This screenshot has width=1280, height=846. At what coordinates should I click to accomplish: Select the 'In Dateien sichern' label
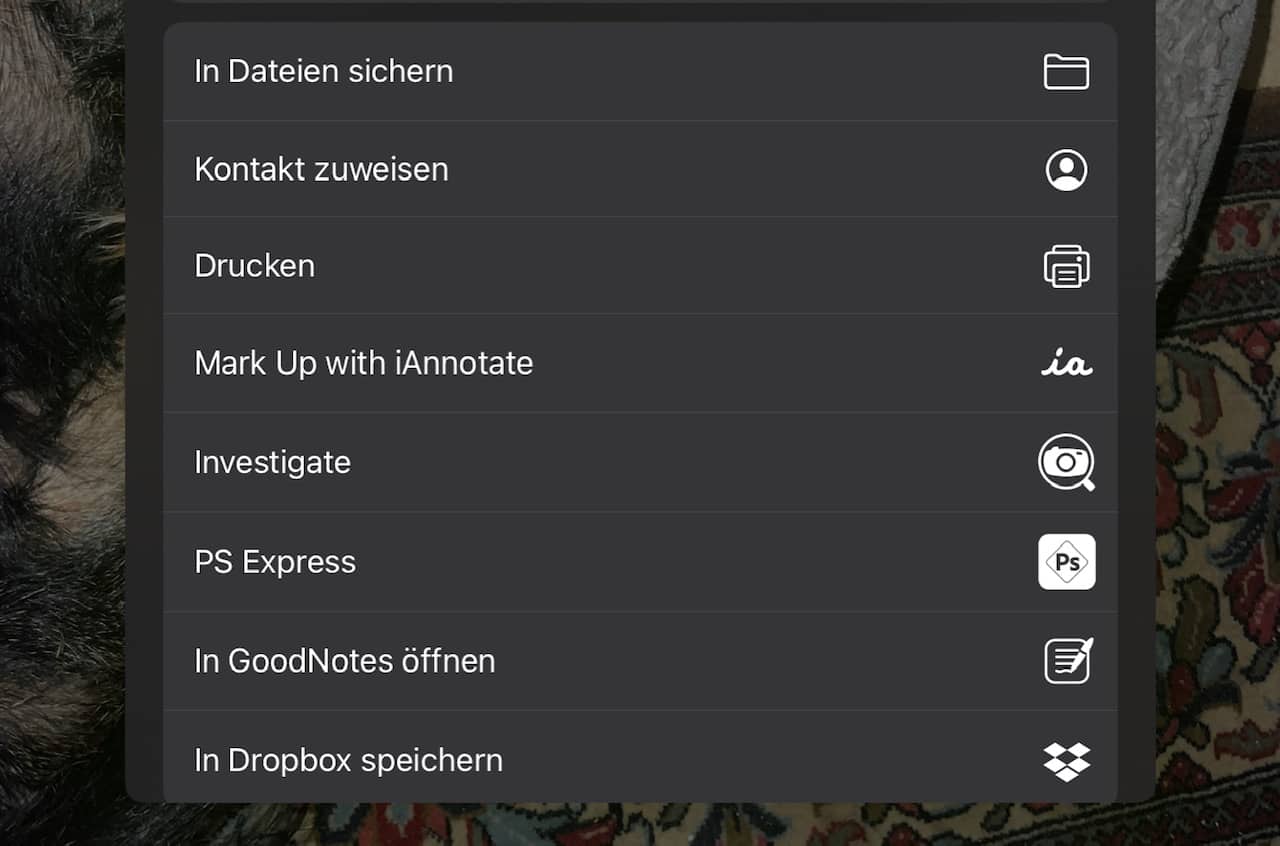[x=323, y=72]
